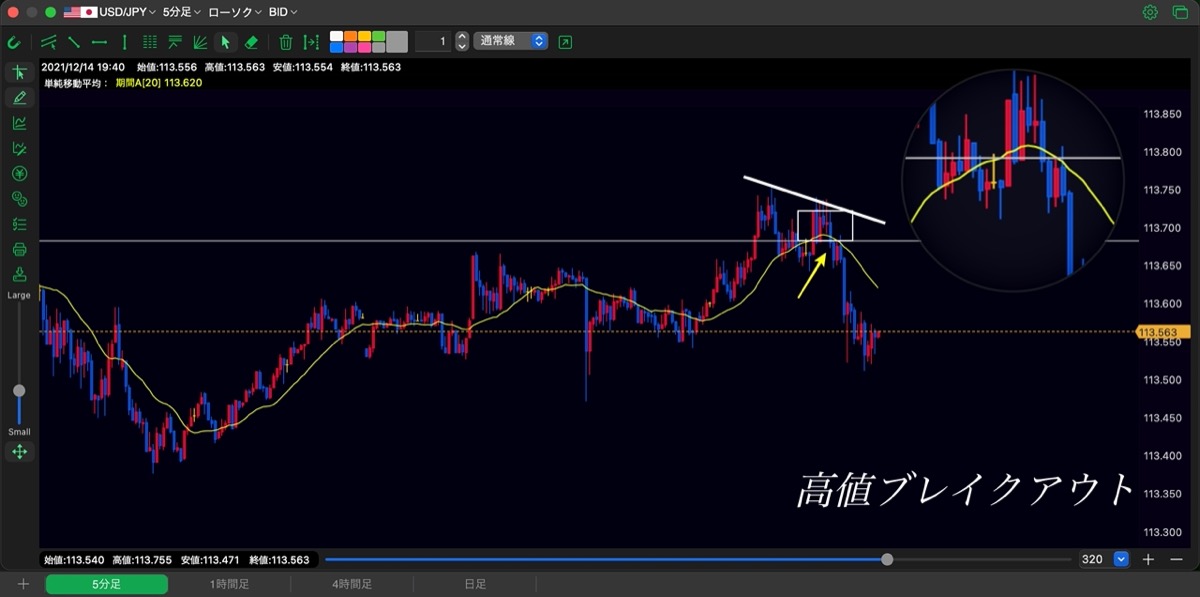Open the 通常線 line style dropdown
1200x597 pixels.
[x=511, y=42]
